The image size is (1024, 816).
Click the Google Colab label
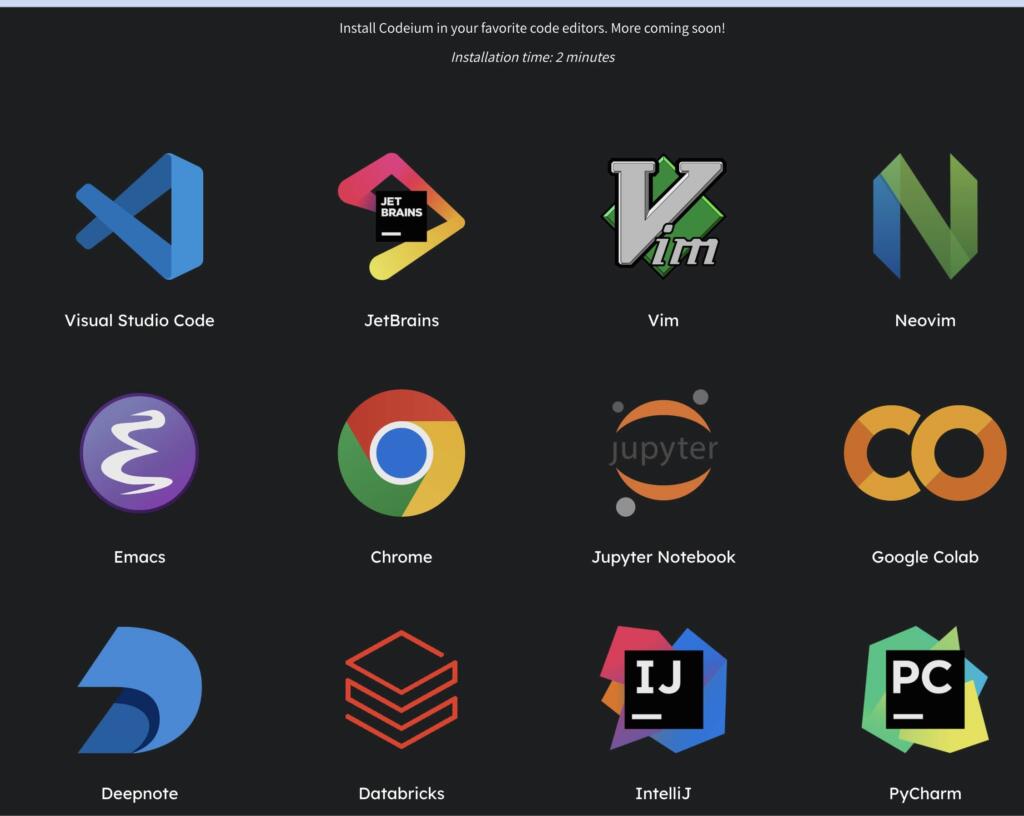[925, 557]
